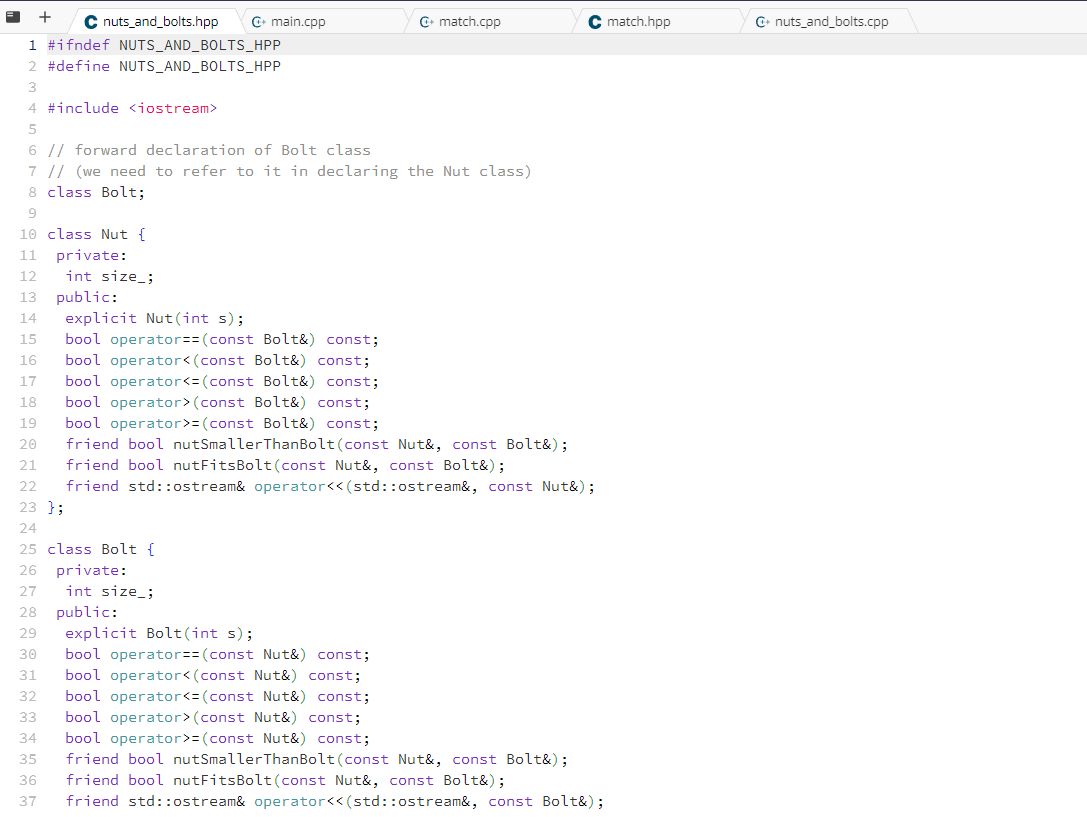Click 'class Nut {' declaration

96,234
